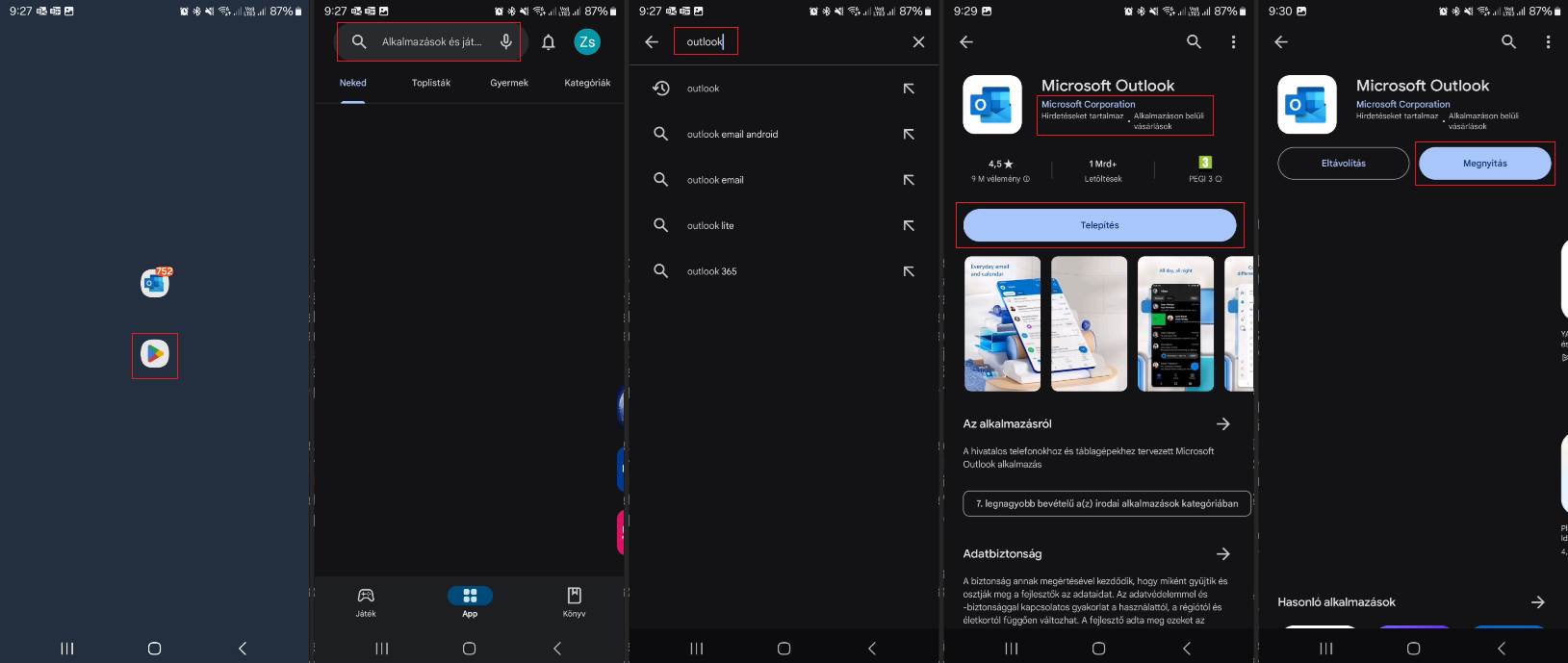Image resolution: width=1568 pixels, height=663 pixels.
Task: Tap the PEGI 3 rating badge
Action: pos(1205,170)
